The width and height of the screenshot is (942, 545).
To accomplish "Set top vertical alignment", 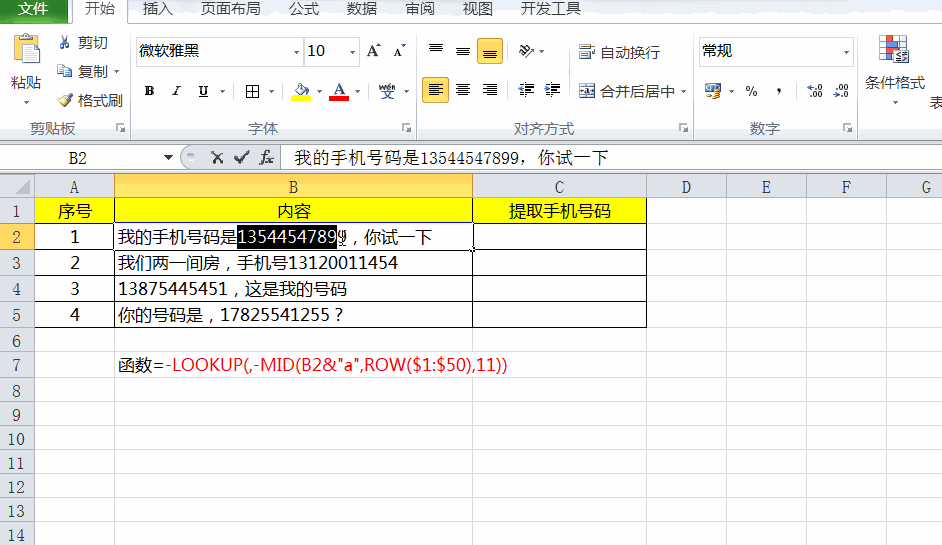I will tap(436, 51).
